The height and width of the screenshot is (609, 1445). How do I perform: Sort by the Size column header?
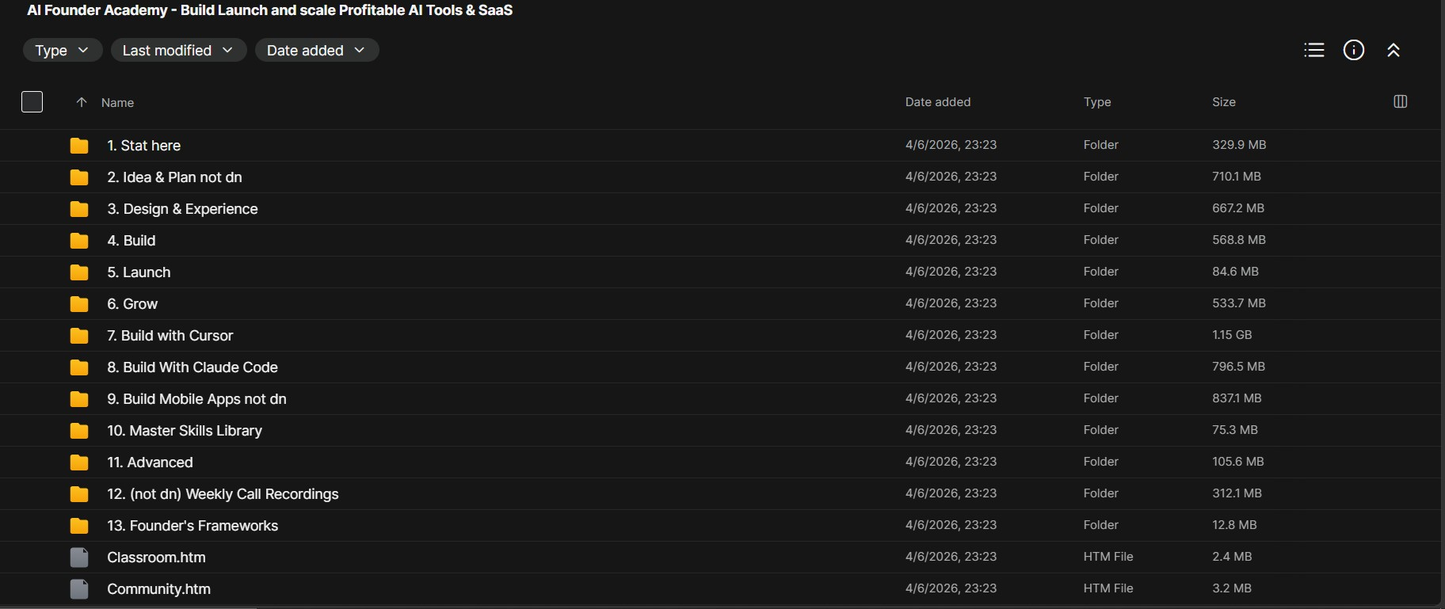pos(1224,102)
